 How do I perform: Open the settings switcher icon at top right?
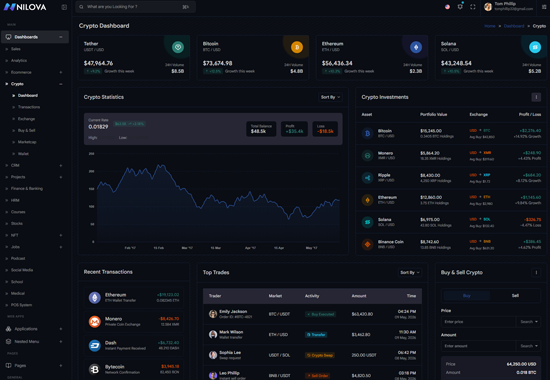[x=544, y=7]
